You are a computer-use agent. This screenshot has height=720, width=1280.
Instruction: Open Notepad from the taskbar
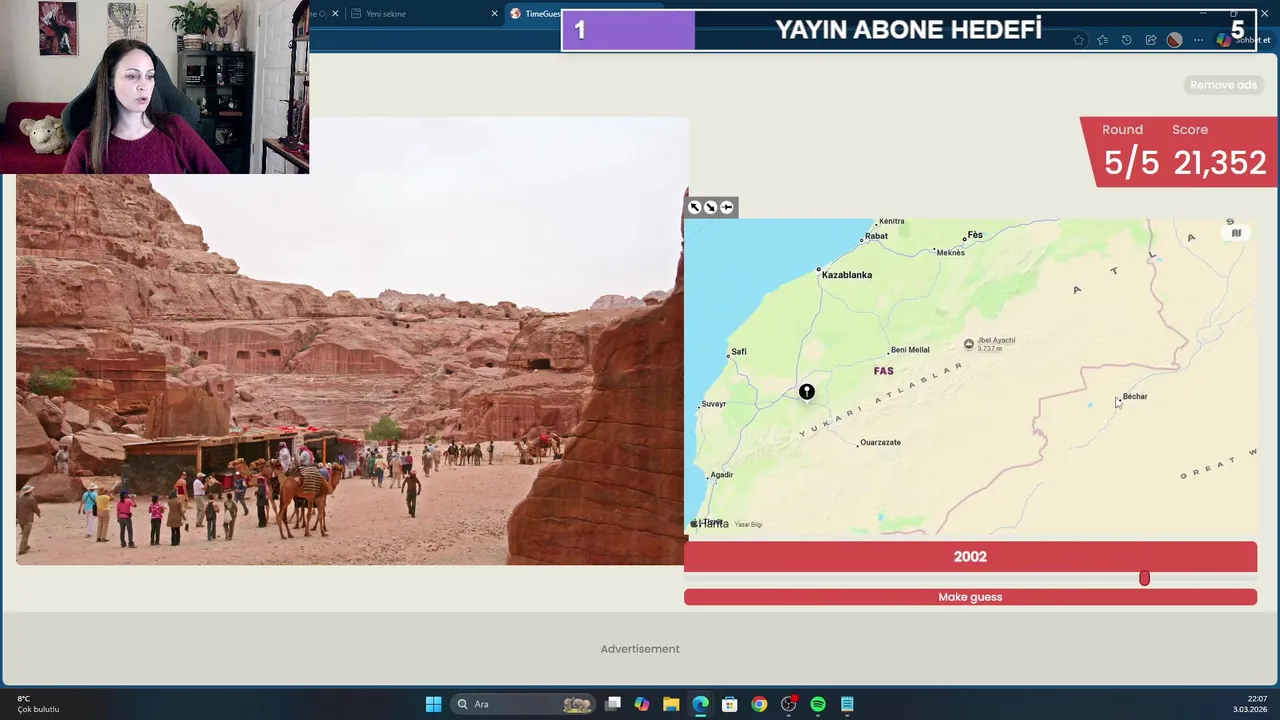coord(847,704)
